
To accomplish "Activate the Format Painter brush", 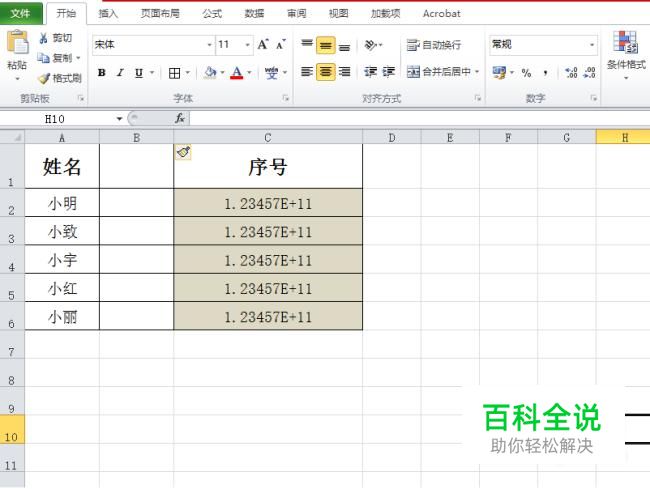I will click(59, 78).
